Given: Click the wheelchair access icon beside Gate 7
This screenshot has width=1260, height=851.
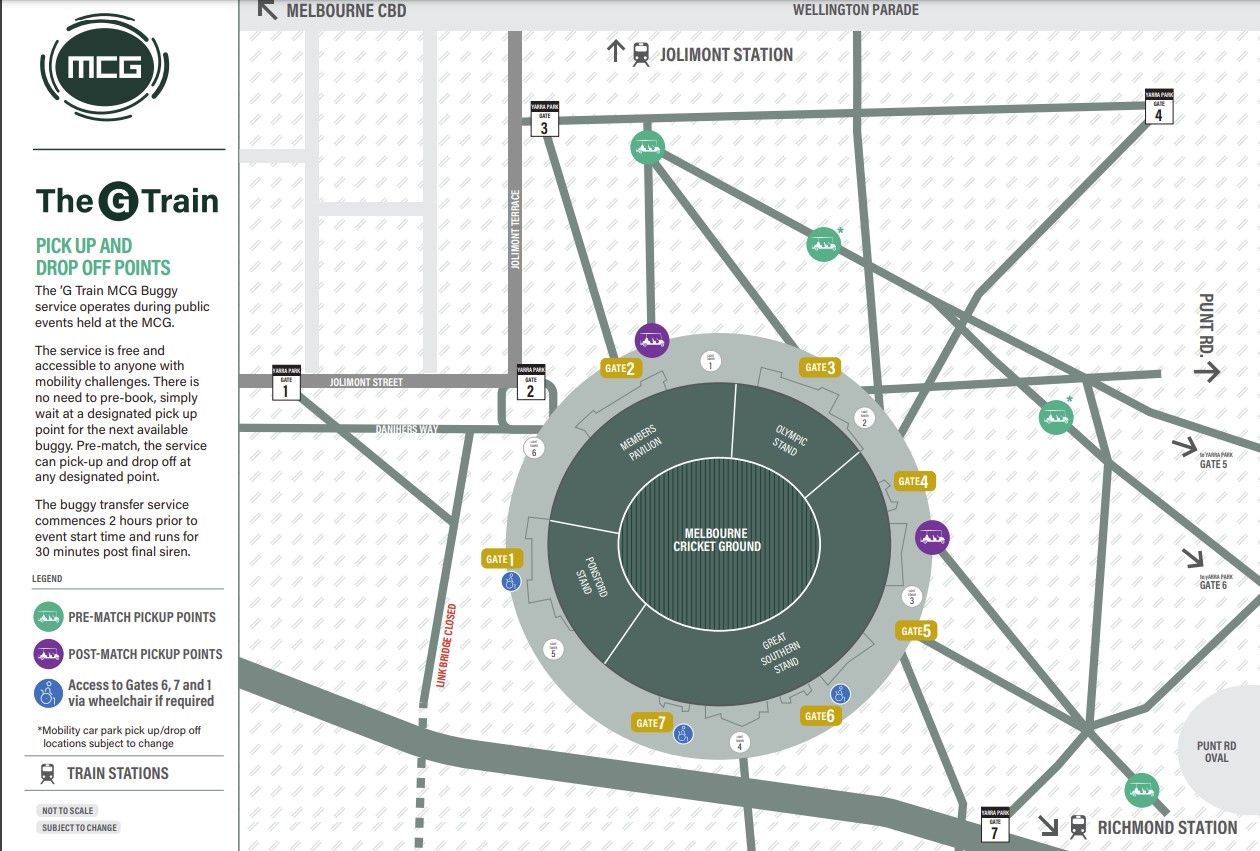Looking at the screenshot, I should coord(683,734).
